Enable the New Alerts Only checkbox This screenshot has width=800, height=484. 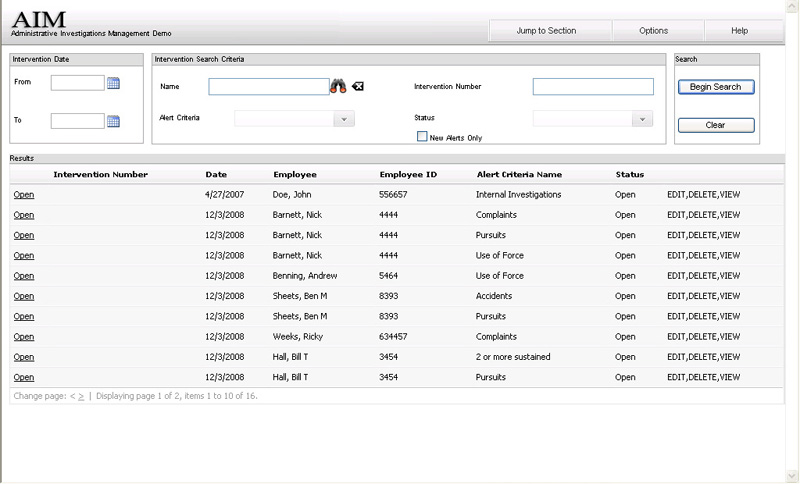(422, 137)
